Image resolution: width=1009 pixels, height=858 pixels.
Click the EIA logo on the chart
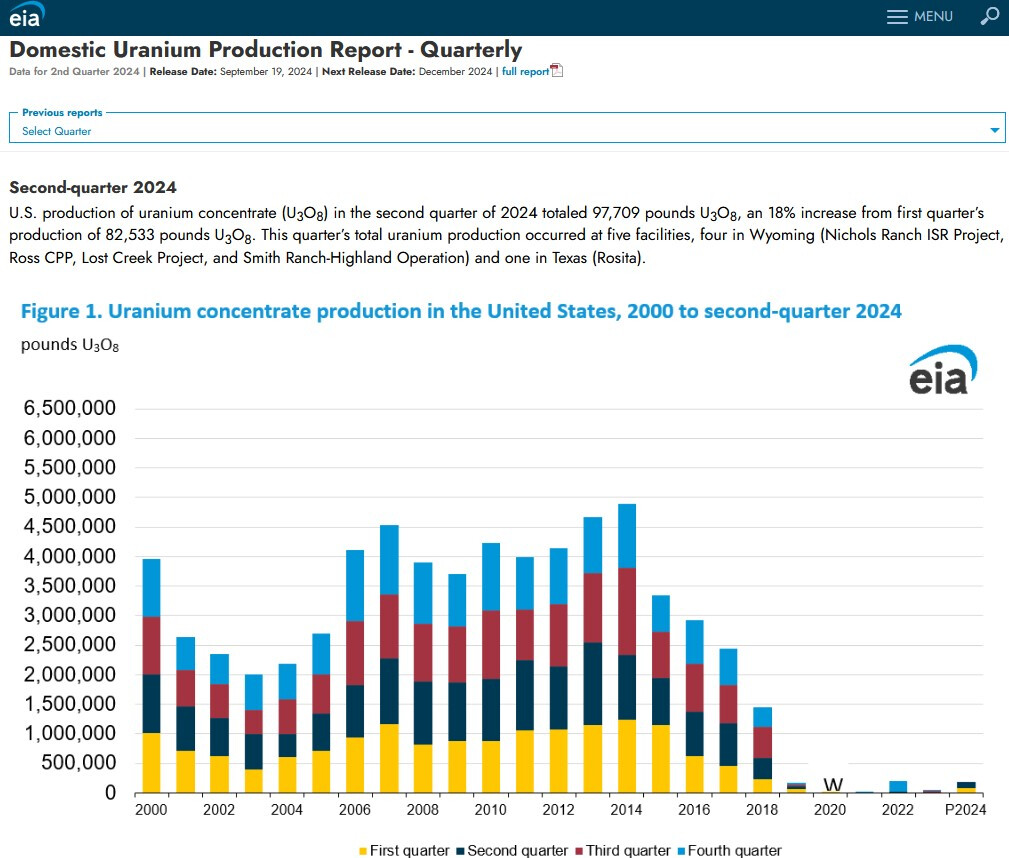(x=943, y=370)
